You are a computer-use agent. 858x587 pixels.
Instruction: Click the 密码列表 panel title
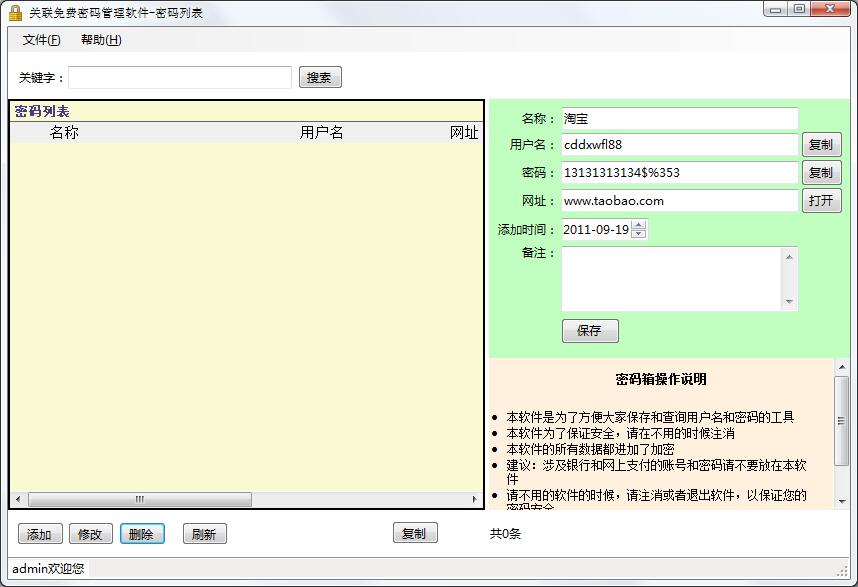[x=42, y=112]
